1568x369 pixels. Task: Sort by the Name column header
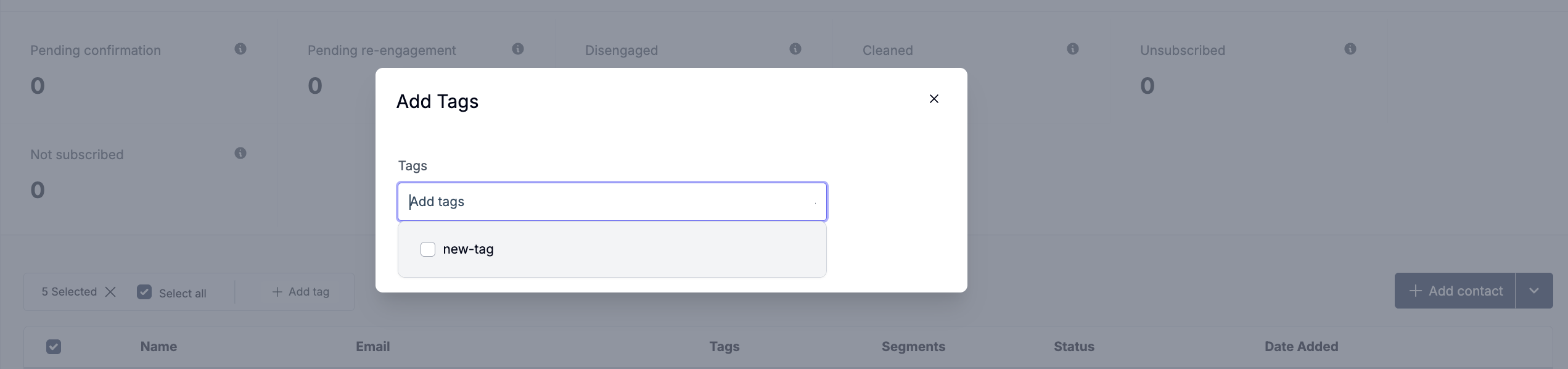158,347
